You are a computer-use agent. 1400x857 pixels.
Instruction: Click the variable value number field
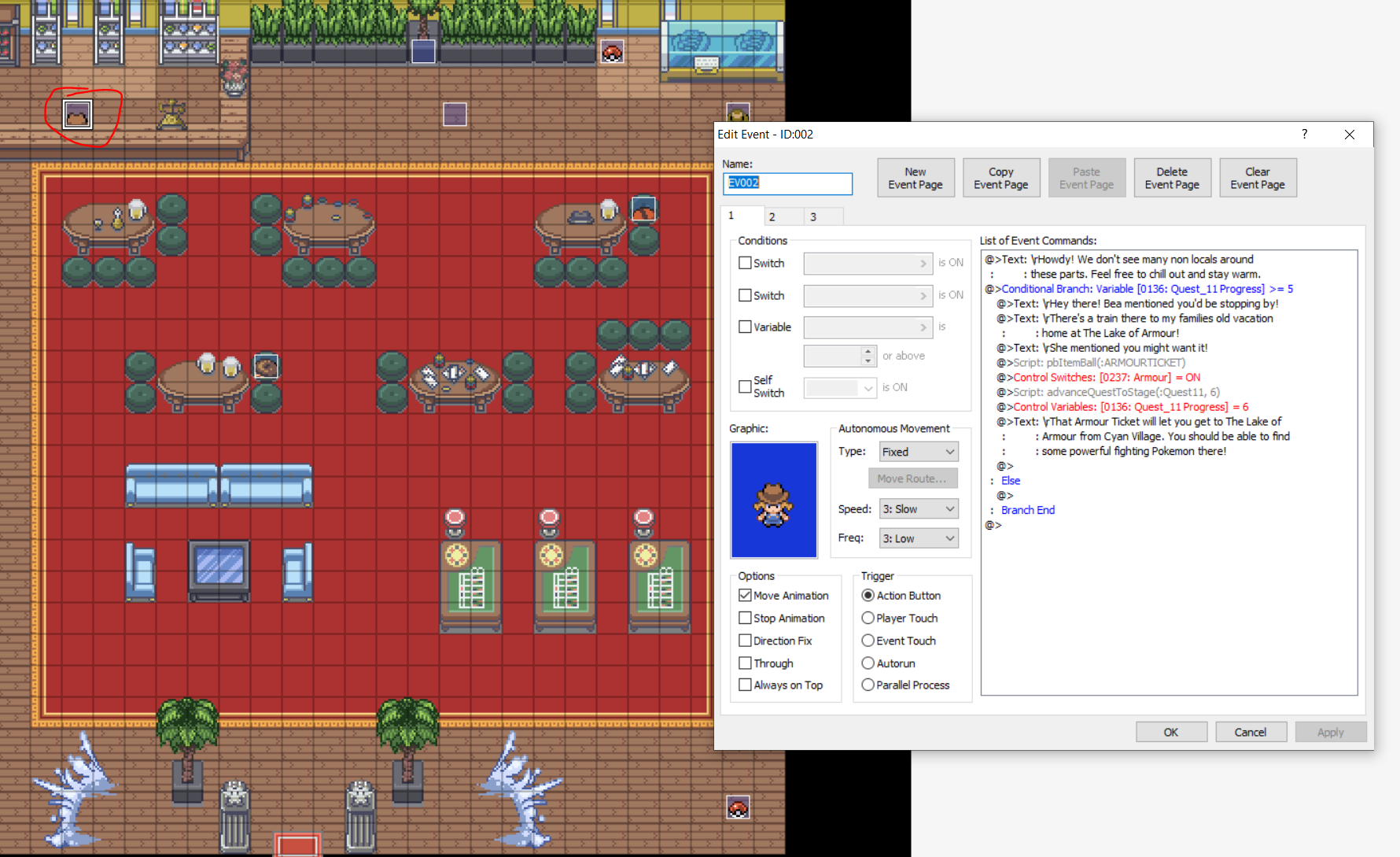[x=832, y=356]
